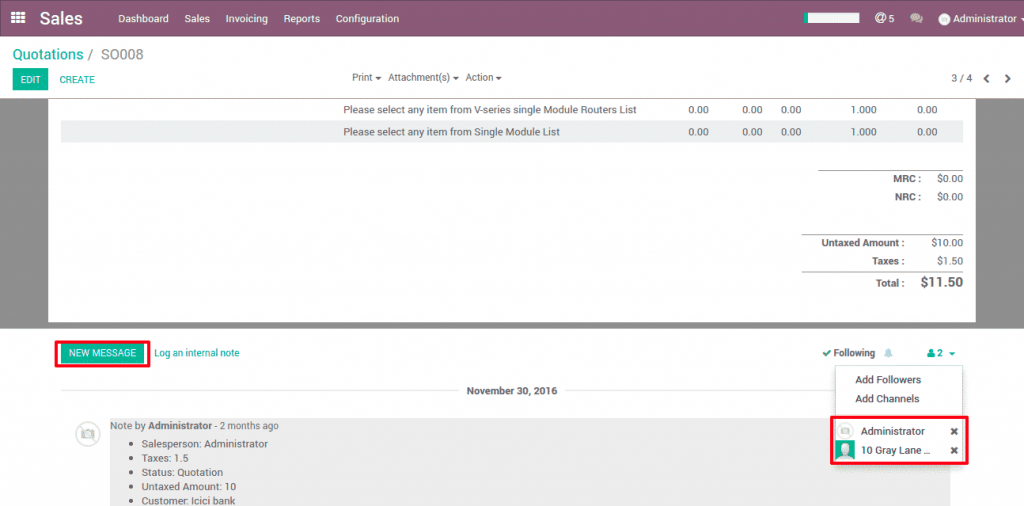The height and width of the screenshot is (506, 1024).
Task: Go to the previous record arrow
Action: point(987,79)
